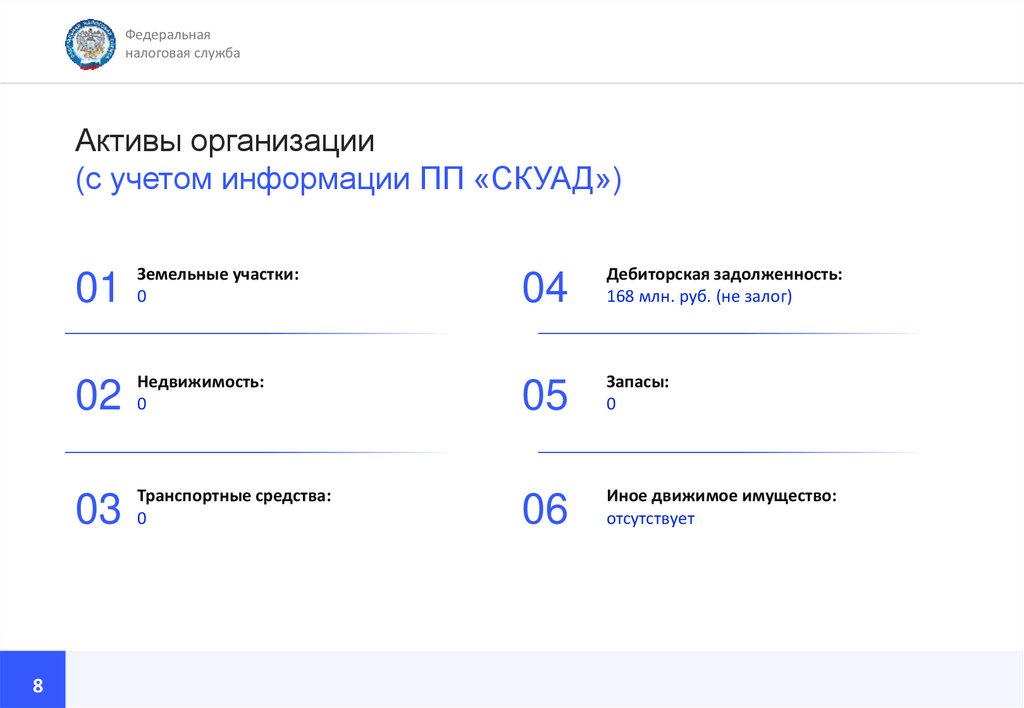
Task: Click the Federal Tax Service emblem logo
Action: coord(90,44)
